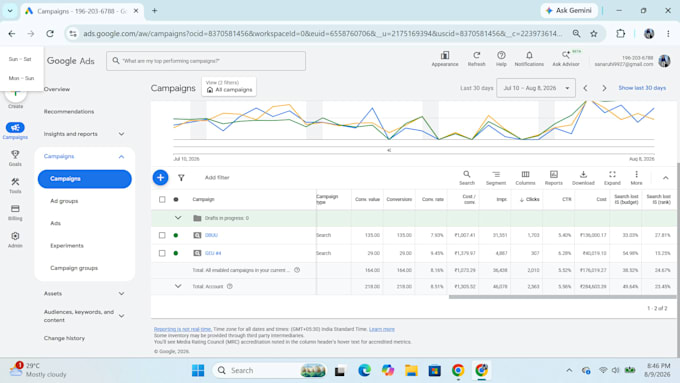Open the More options menu in table toolbar

[636, 178]
